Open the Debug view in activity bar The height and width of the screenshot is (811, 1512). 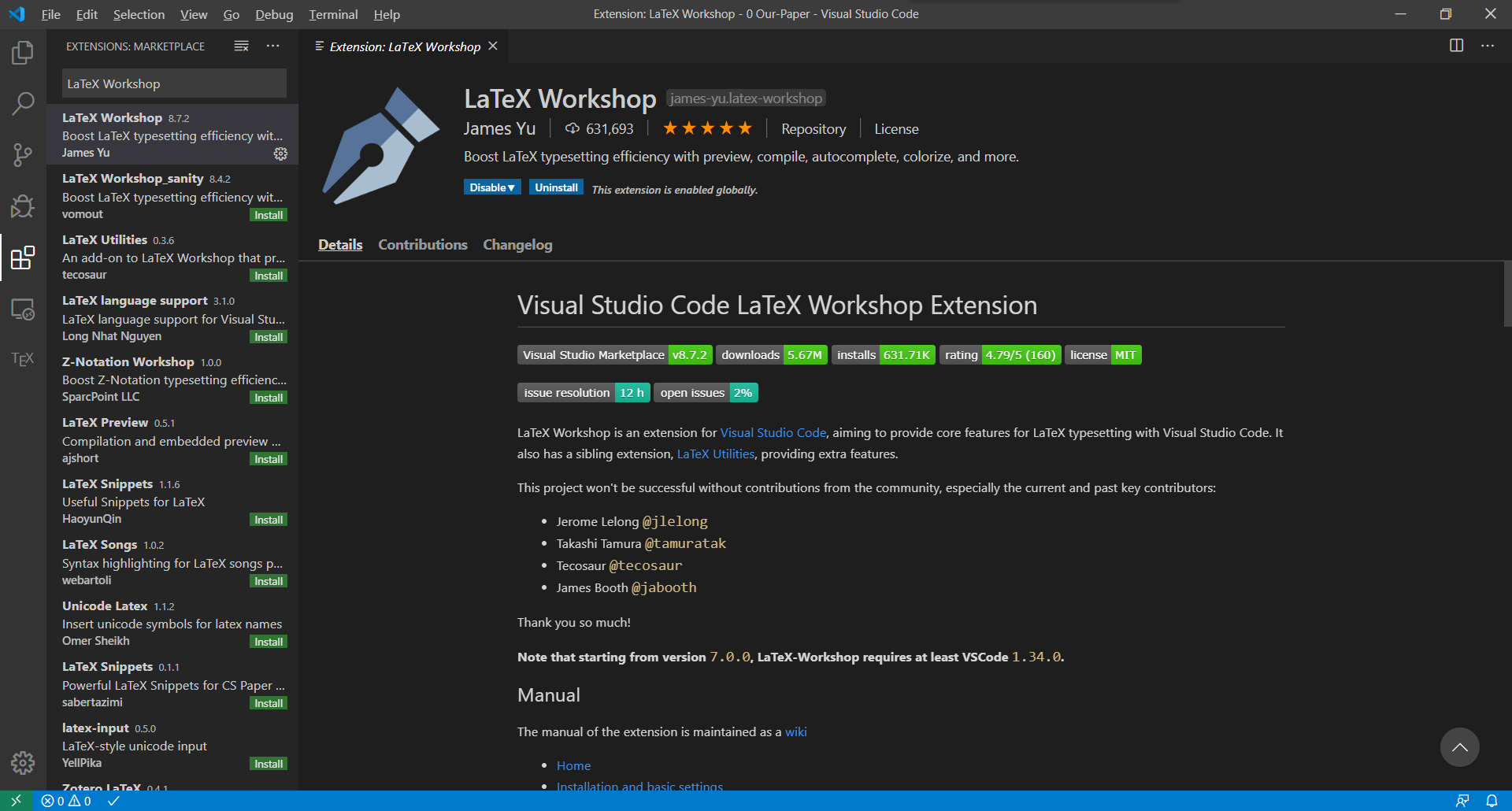[23, 206]
